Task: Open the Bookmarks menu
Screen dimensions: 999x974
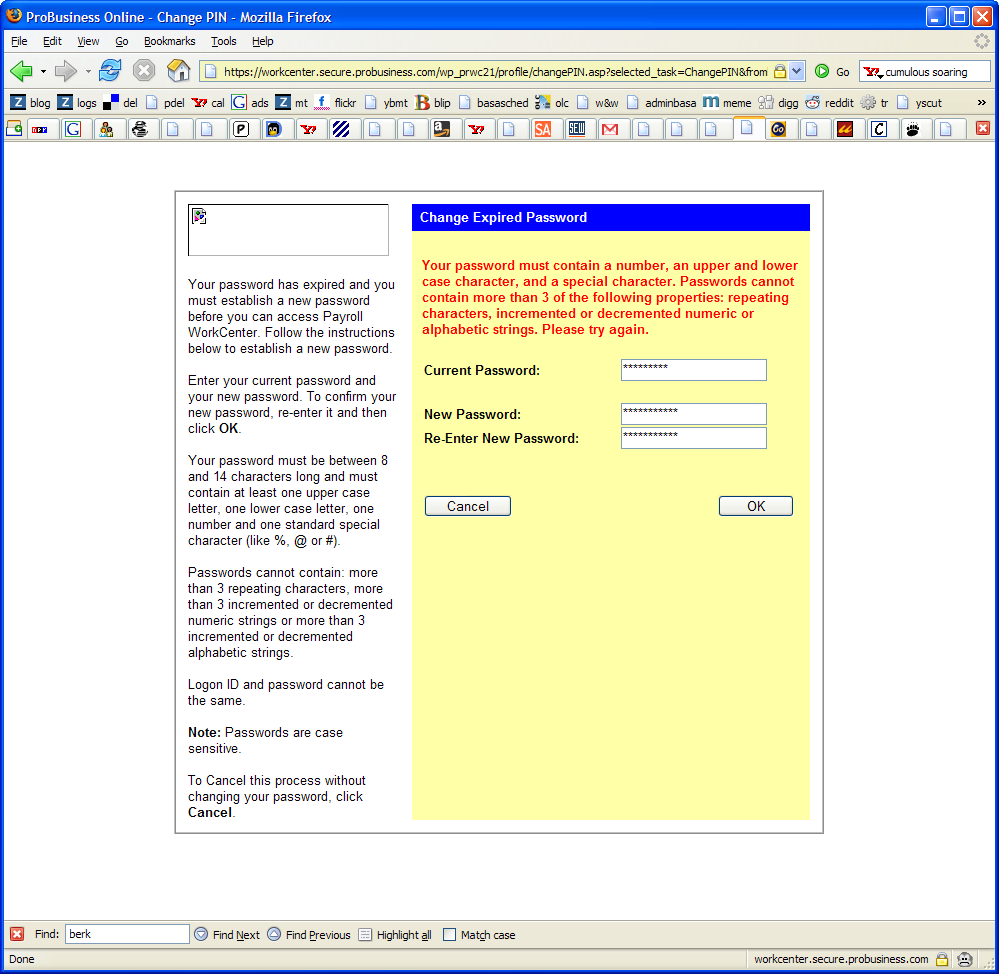Action: 169,41
